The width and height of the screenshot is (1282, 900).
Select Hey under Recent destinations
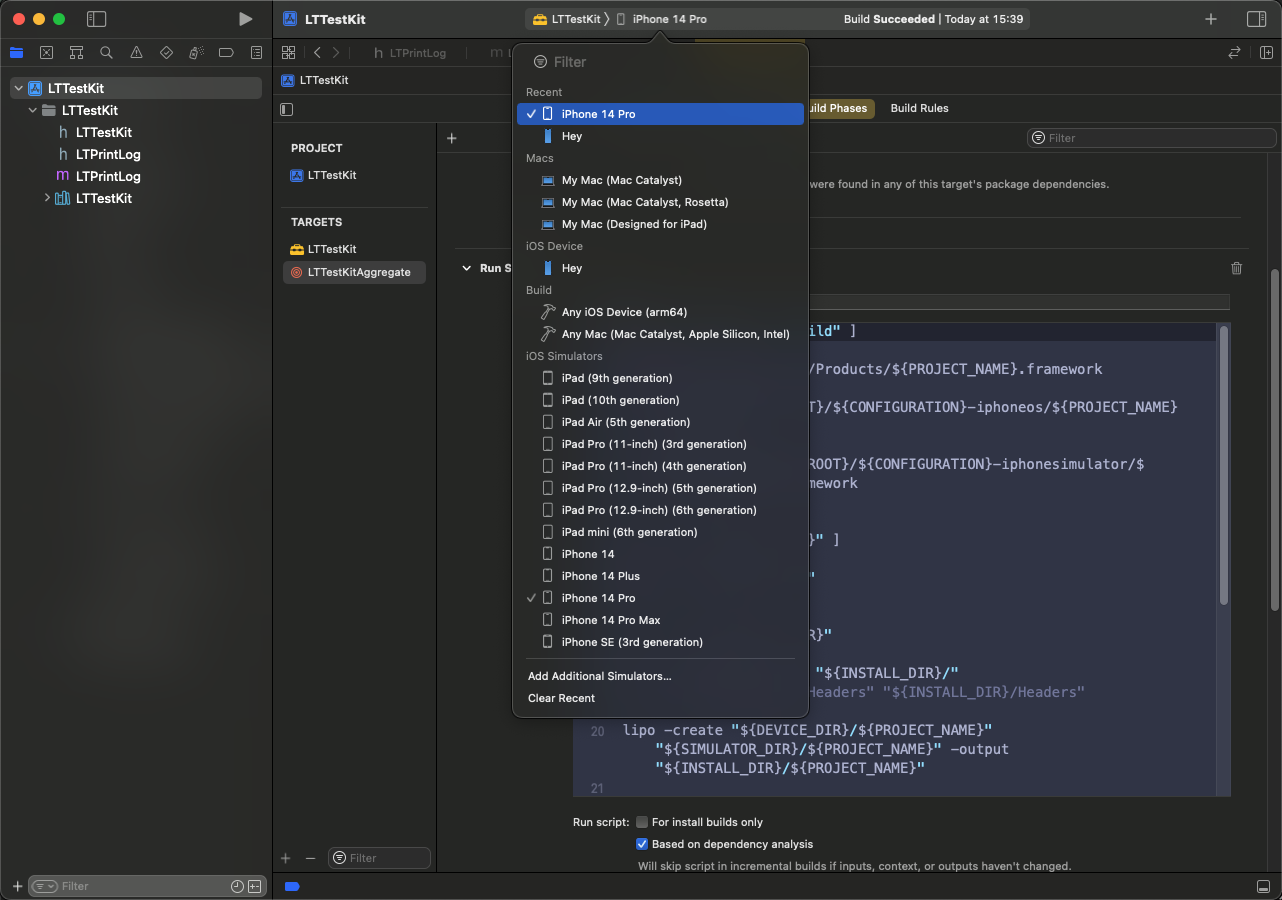tap(660, 136)
